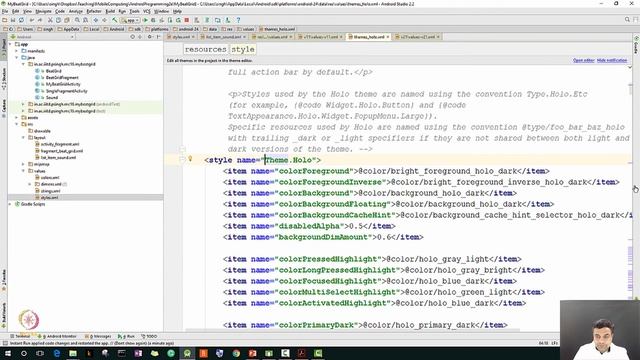Open the Edit menu
Viewport: 640px width, 360px height.
[x=16, y=11]
